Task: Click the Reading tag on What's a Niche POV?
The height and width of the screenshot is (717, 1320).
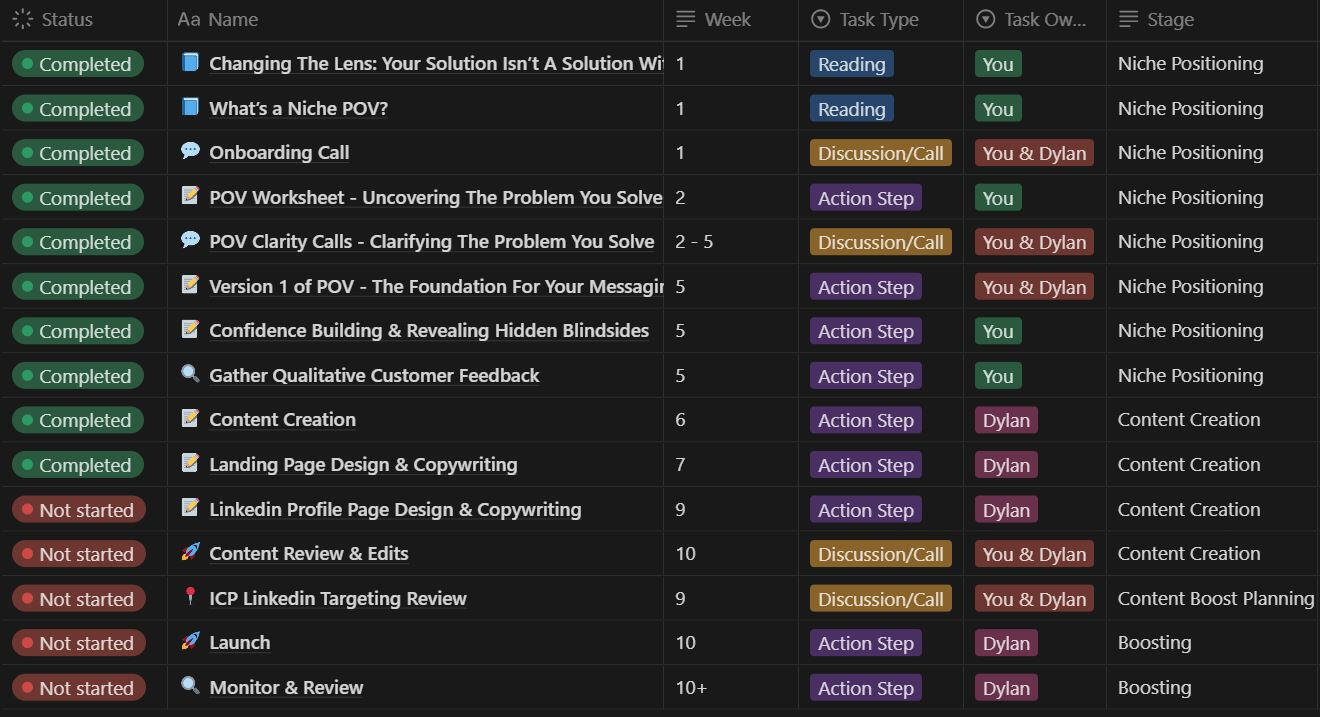Action: point(851,109)
